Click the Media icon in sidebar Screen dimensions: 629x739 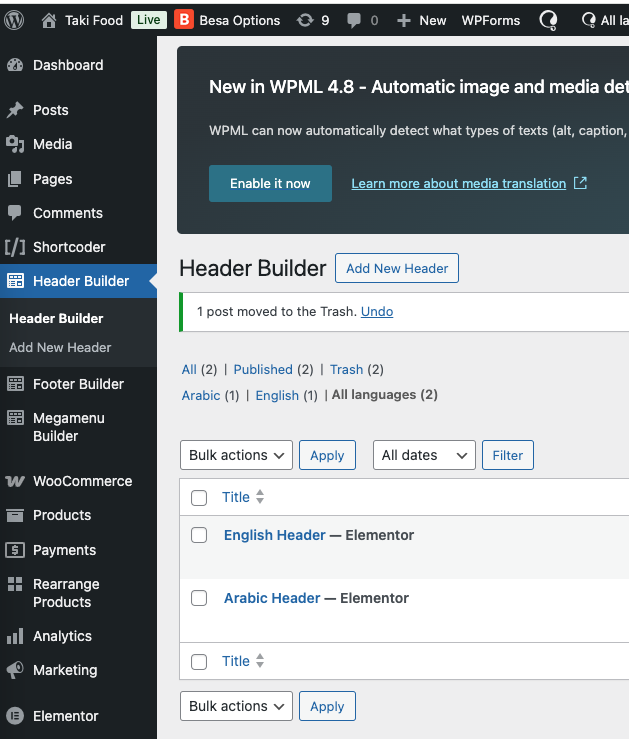pos(15,144)
